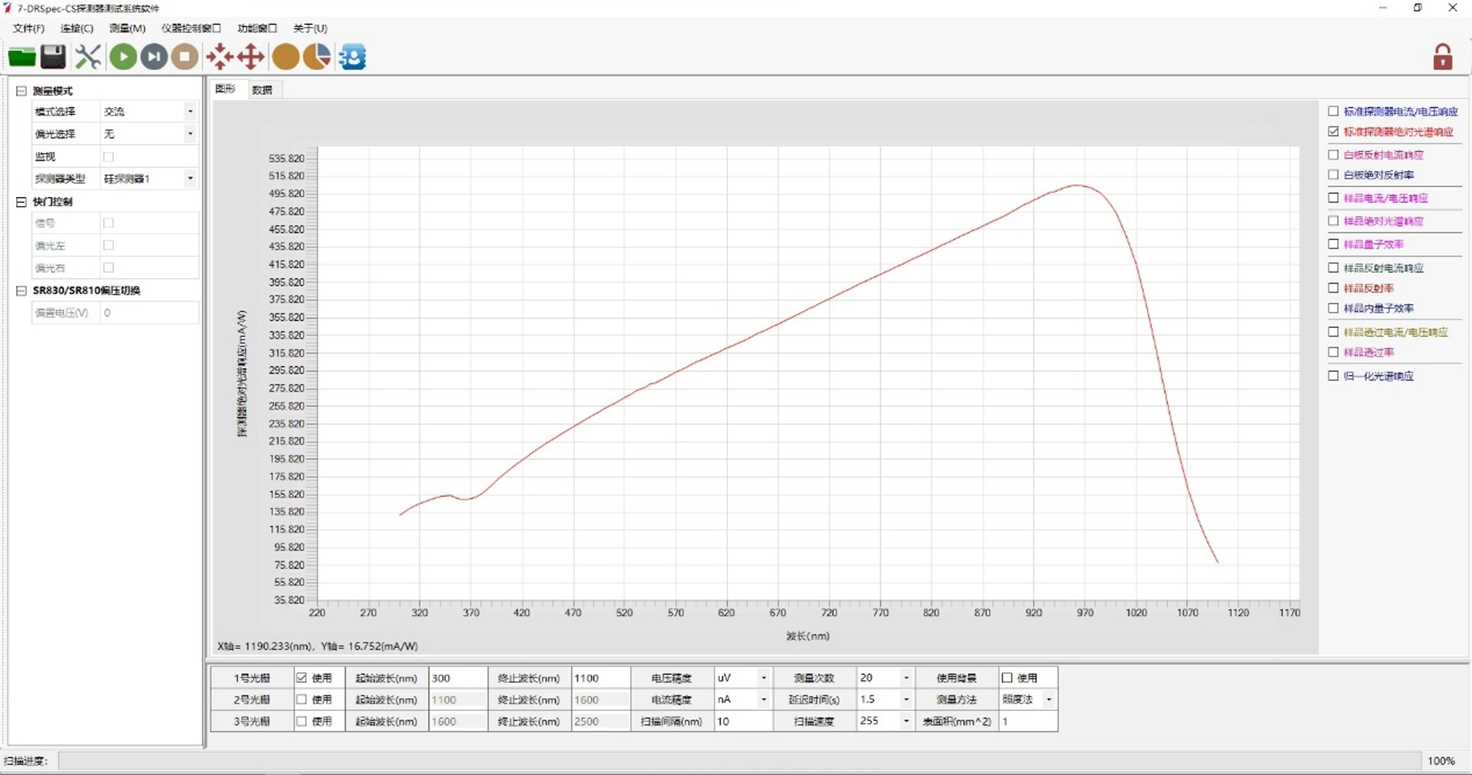Click the skip-to-next step icon
Screen dimensions: 1472x775
154,57
